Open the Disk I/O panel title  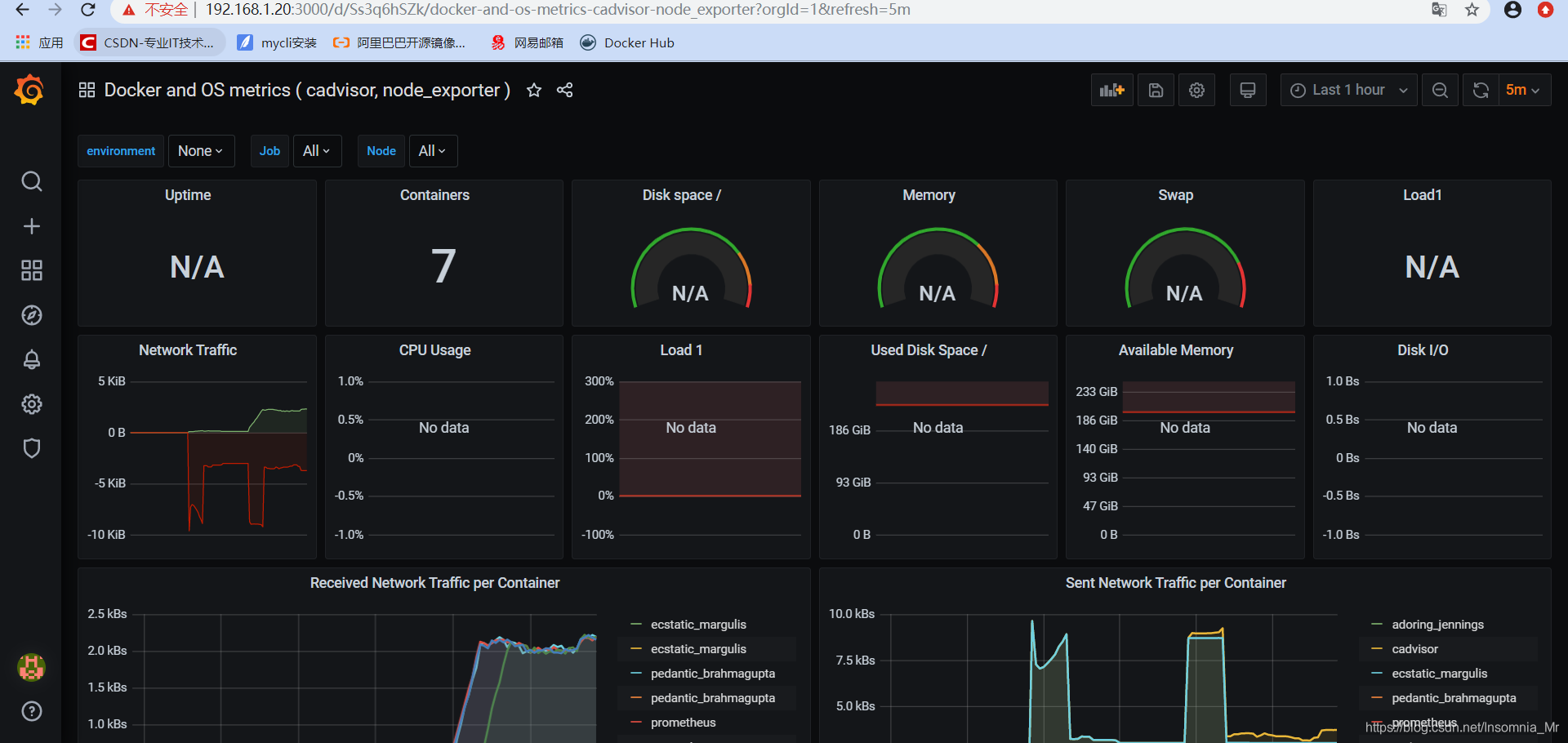click(x=1423, y=350)
